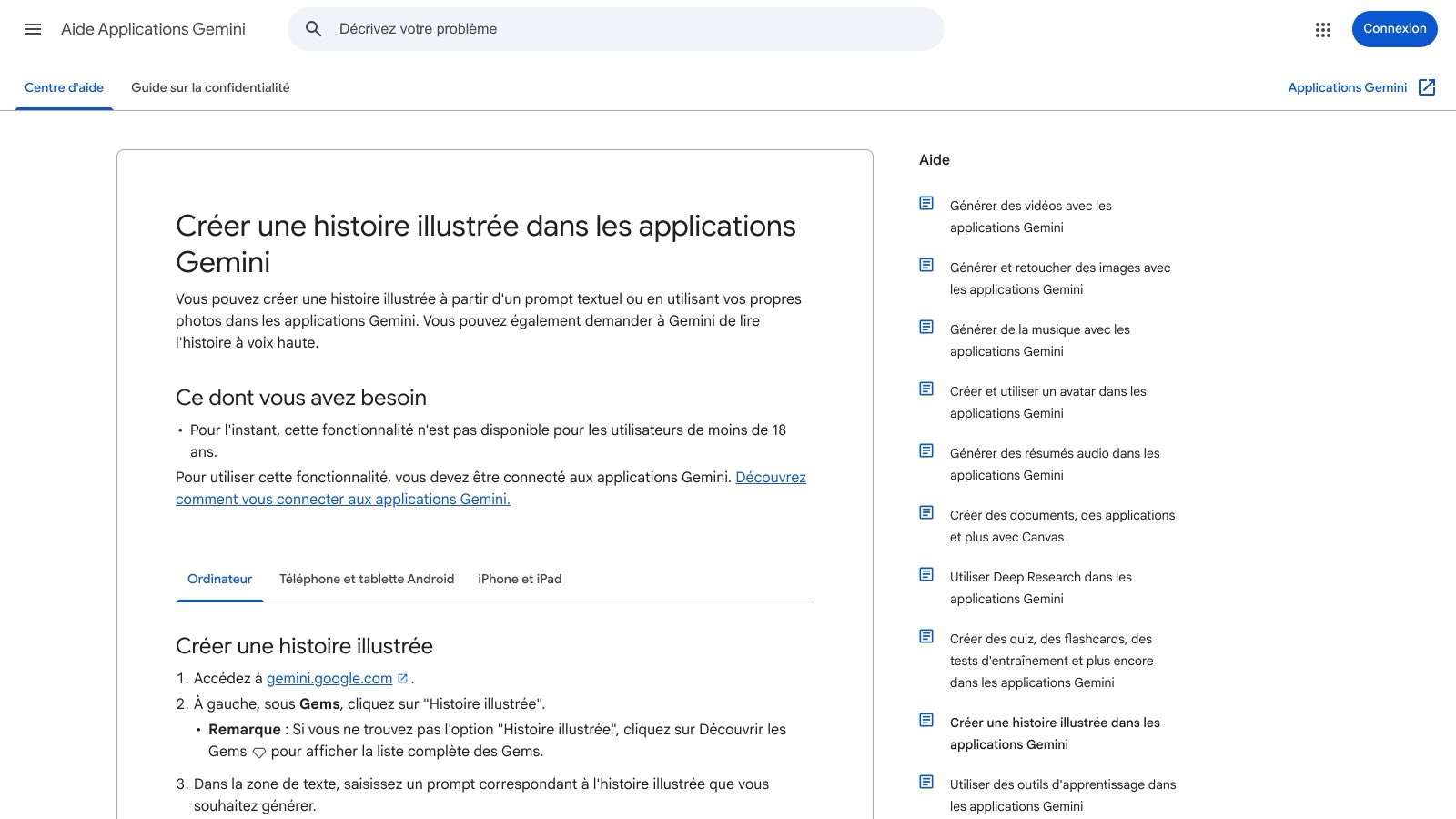Viewport: 1456px width, 819px height.
Task: Select the iPhone et iPad tab
Action: tap(520, 579)
